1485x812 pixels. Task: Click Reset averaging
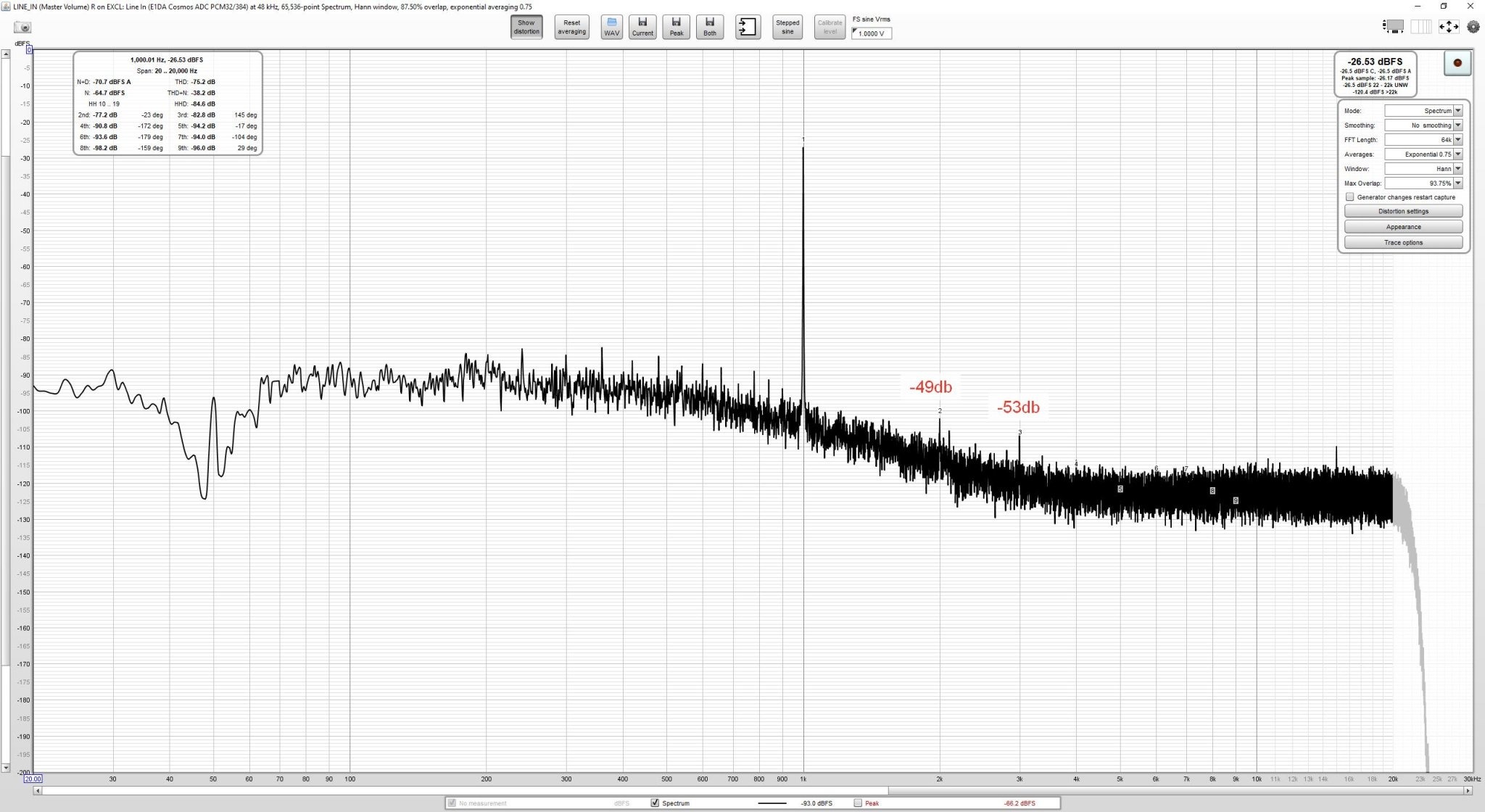(x=571, y=27)
